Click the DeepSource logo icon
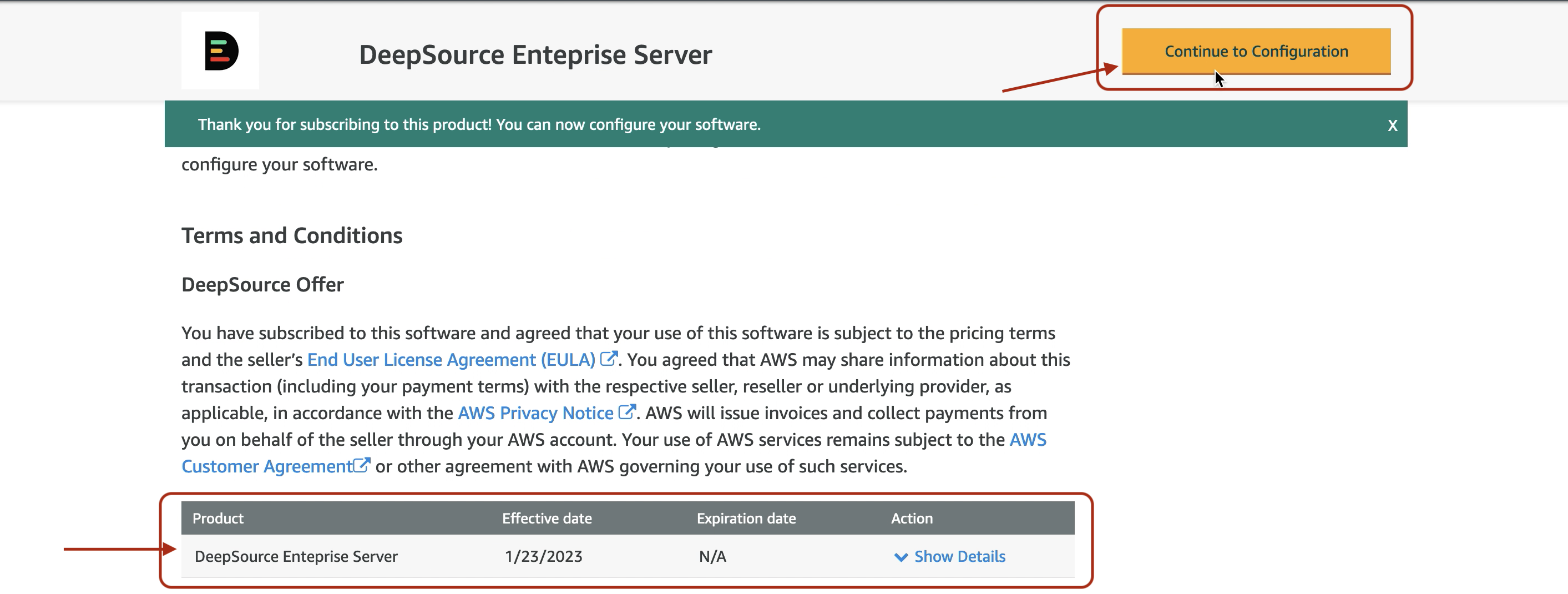Screen dimensions: 1568x594 [220, 52]
